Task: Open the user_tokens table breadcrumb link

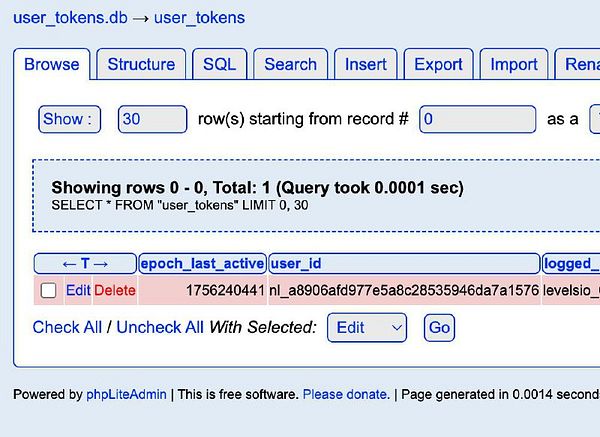Action: click(x=199, y=18)
